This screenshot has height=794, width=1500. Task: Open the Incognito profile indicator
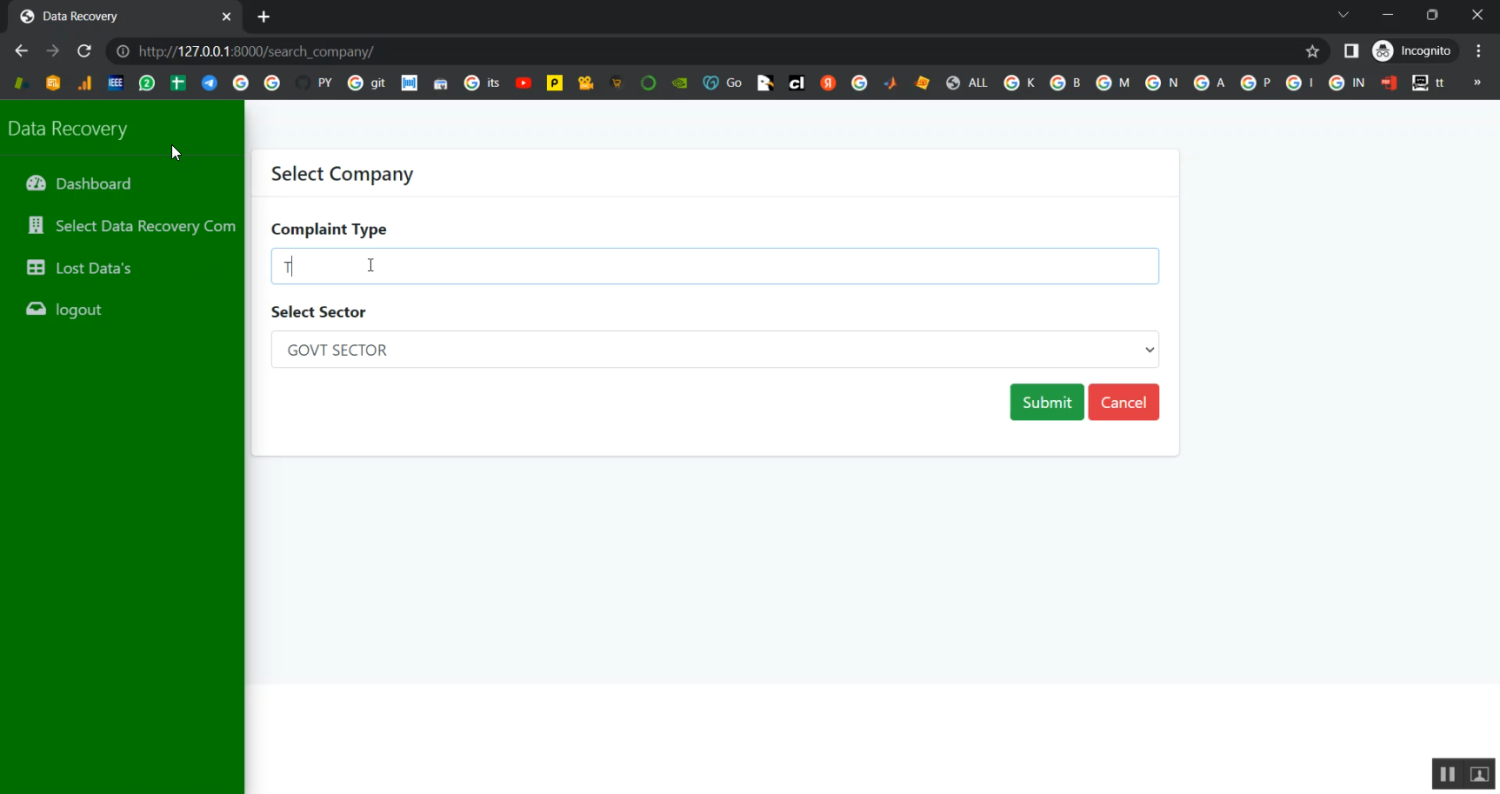point(1412,51)
